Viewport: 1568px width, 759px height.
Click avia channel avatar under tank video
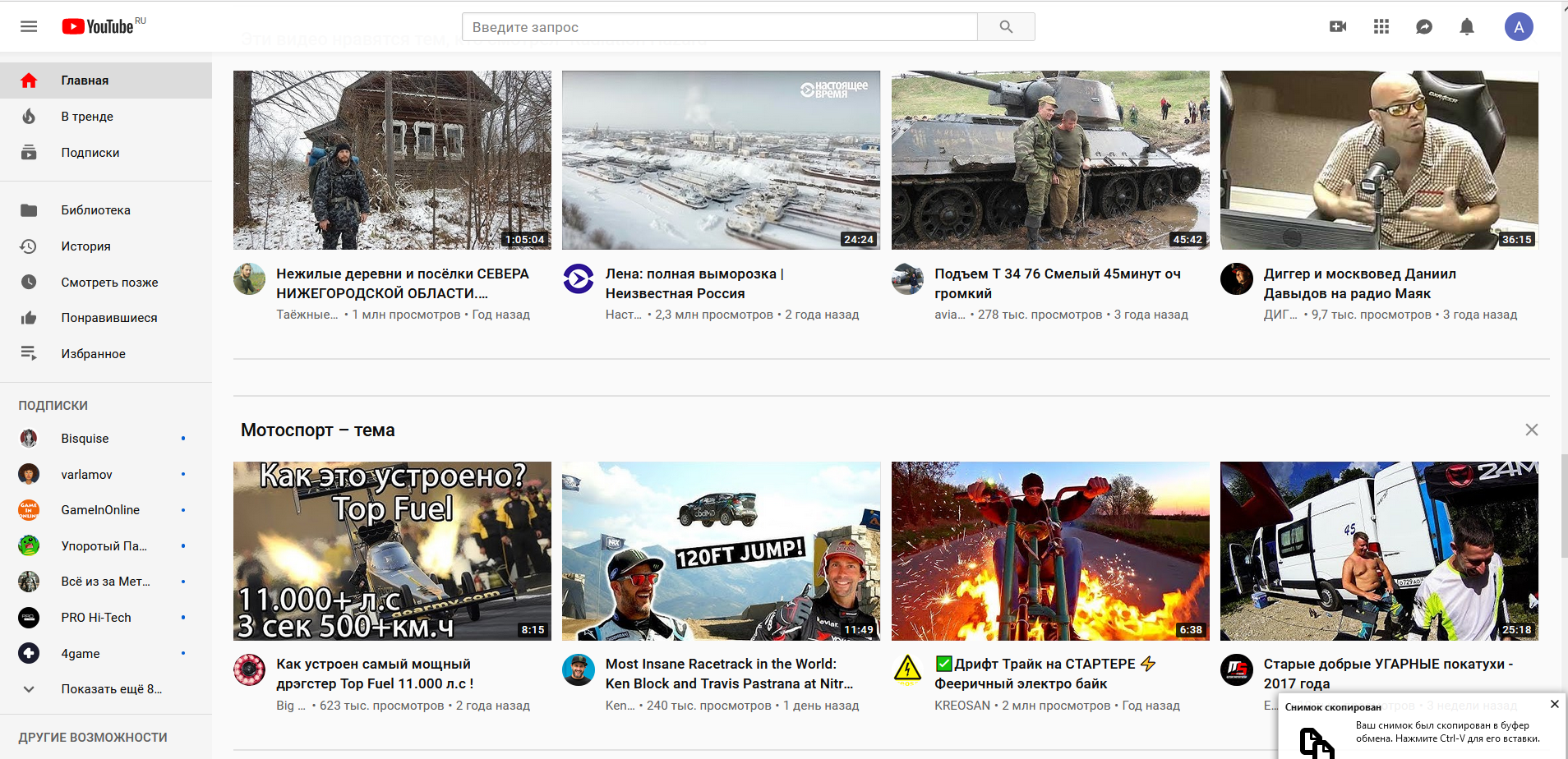[907, 279]
